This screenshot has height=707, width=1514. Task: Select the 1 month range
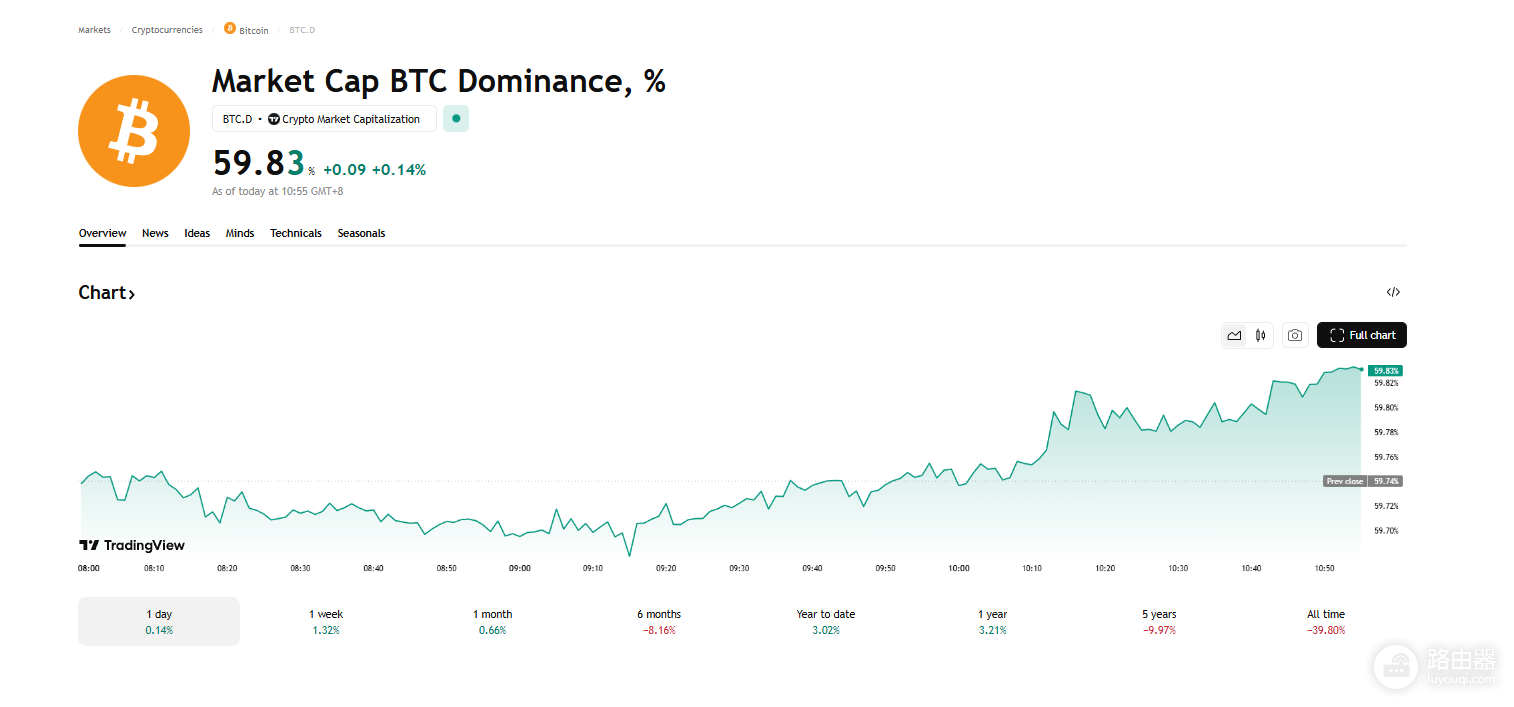[492, 621]
